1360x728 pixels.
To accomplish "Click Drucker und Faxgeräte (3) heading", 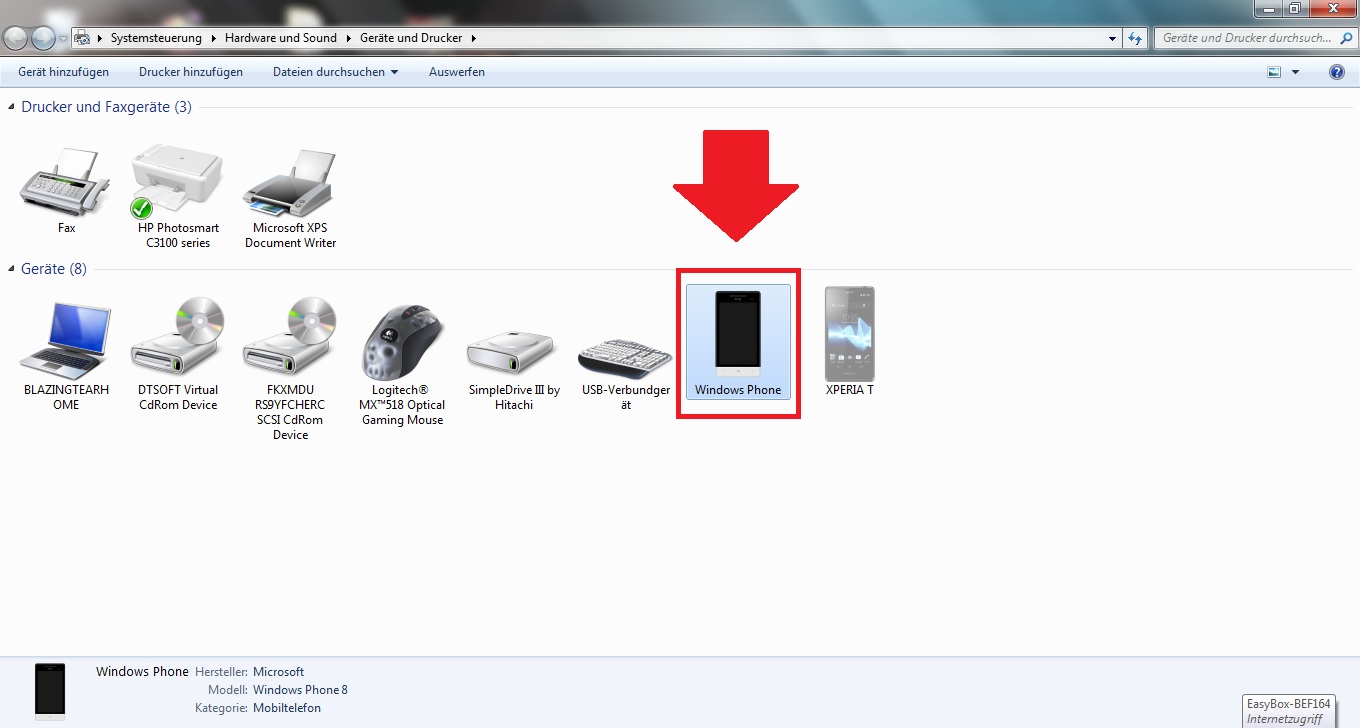I will (x=106, y=107).
